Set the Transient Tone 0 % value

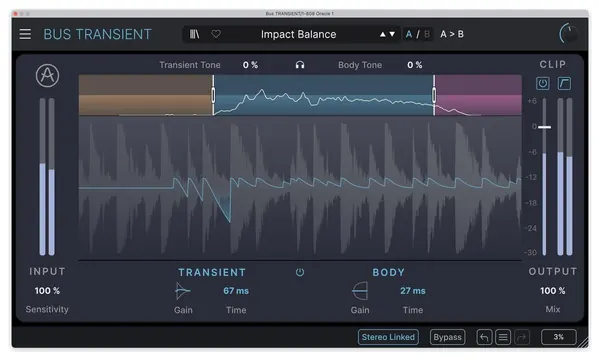tap(250, 65)
